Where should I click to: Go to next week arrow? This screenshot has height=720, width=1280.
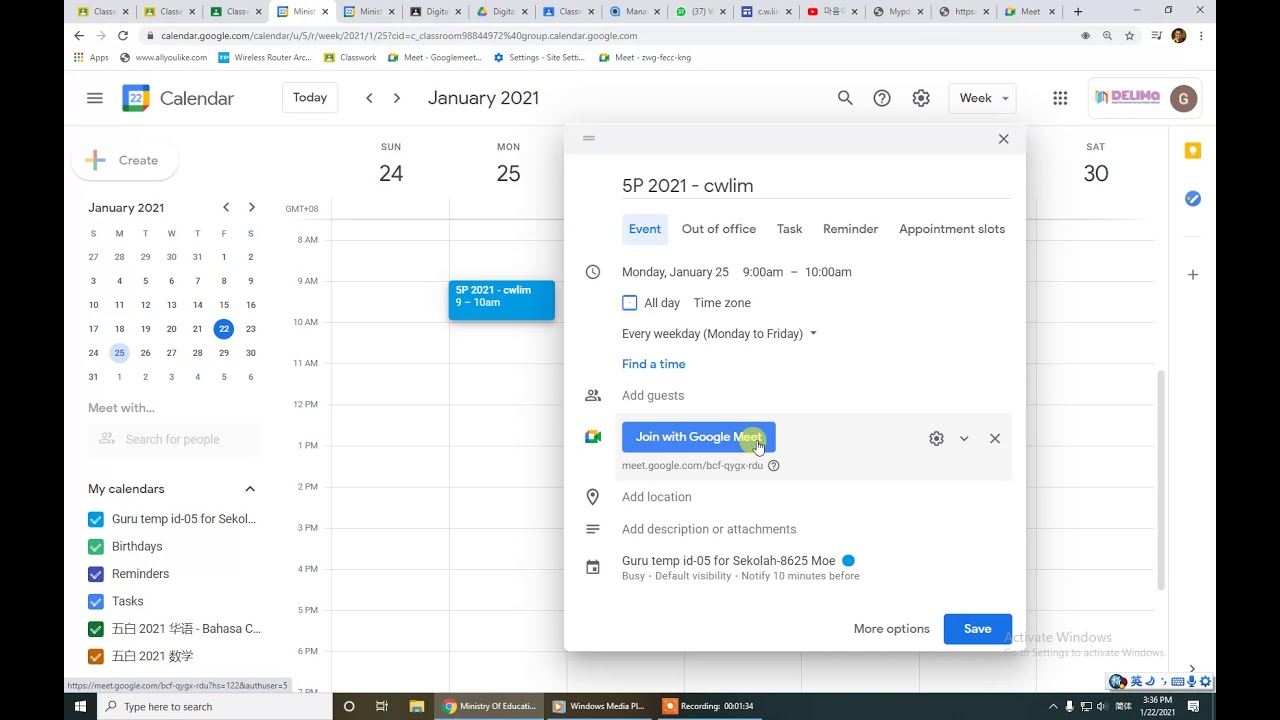(397, 98)
